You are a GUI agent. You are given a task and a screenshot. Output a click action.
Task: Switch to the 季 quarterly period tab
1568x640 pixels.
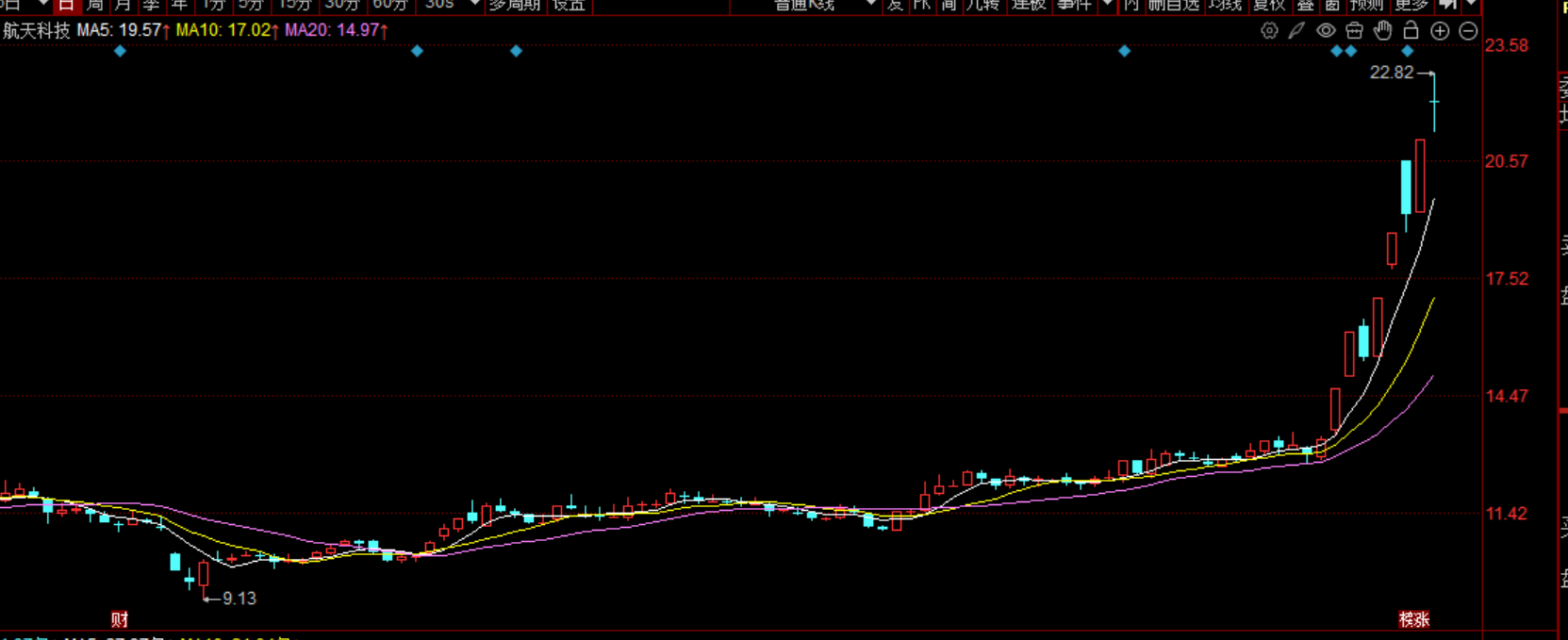pyautogui.click(x=151, y=5)
